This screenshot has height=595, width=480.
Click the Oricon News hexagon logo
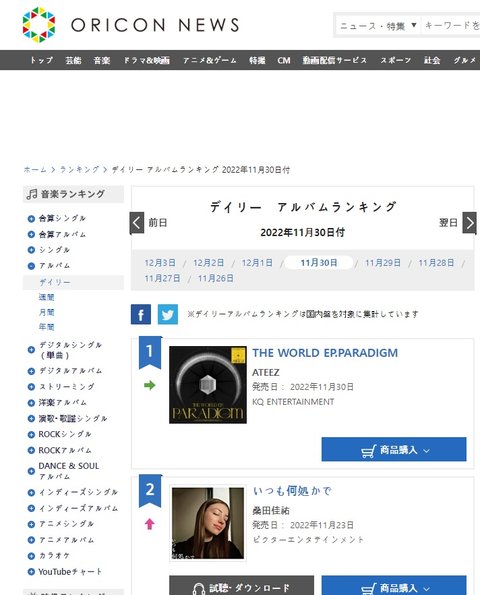[x=39, y=25]
